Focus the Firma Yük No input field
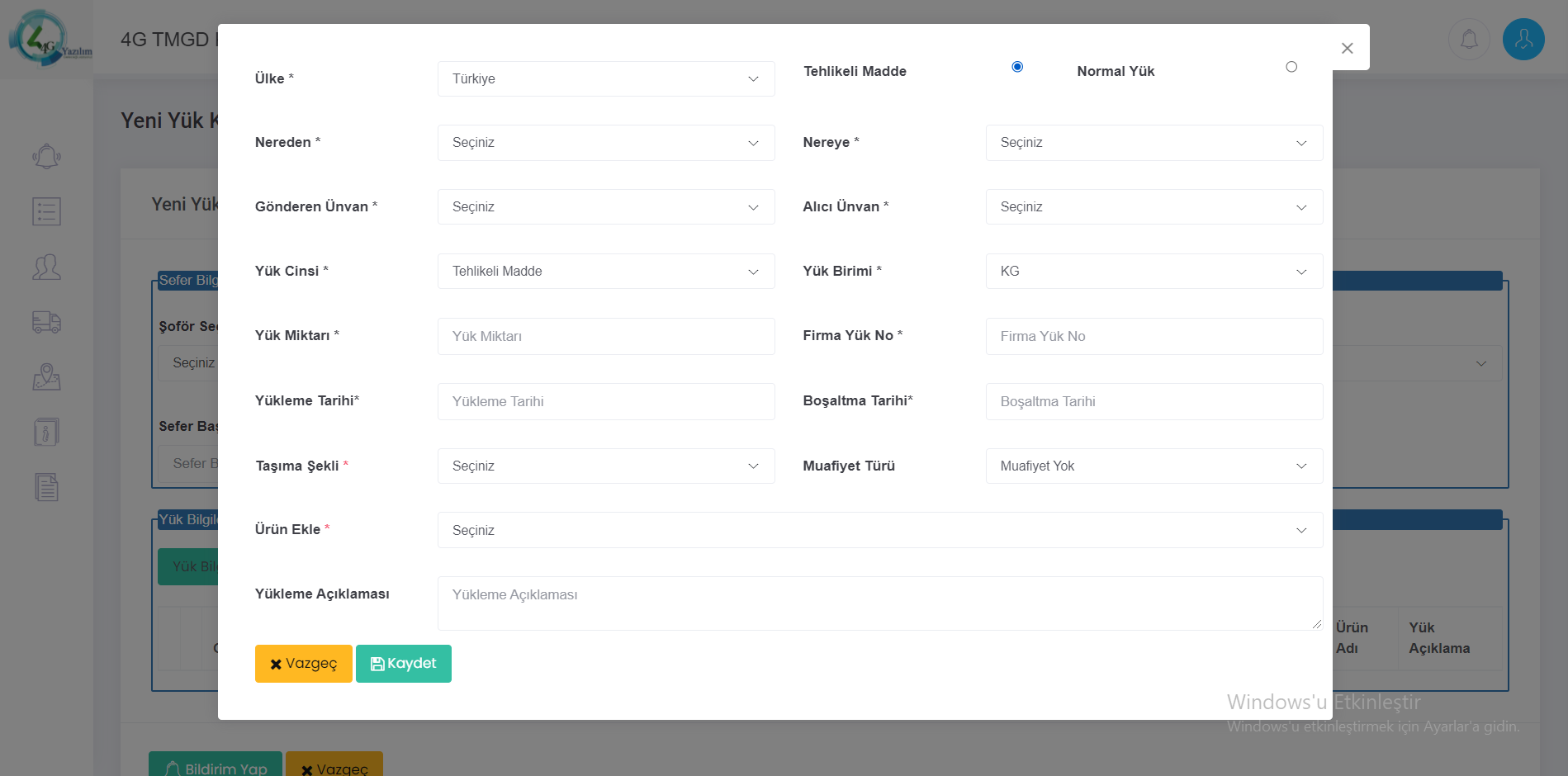1568x776 pixels. [1154, 336]
